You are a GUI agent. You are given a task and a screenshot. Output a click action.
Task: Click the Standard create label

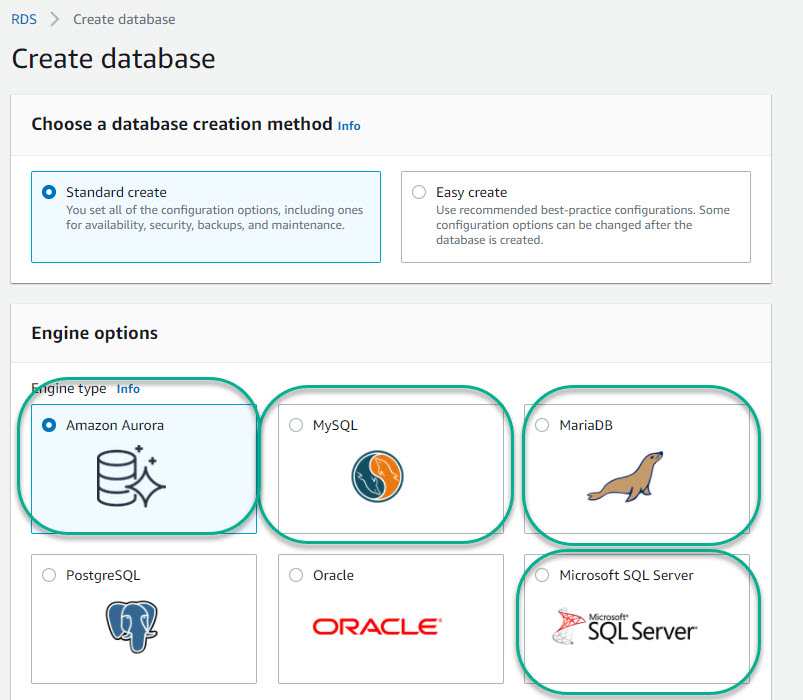[116, 193]
